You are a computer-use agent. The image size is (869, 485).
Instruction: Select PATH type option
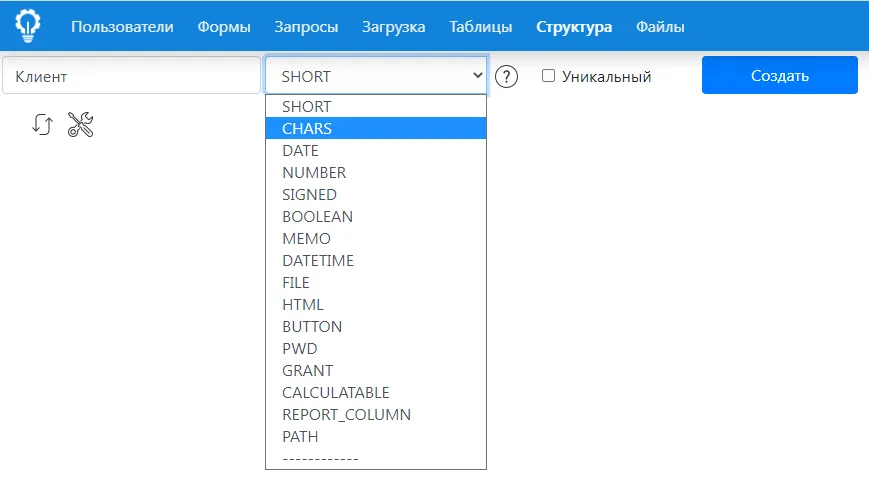[376, 436]
